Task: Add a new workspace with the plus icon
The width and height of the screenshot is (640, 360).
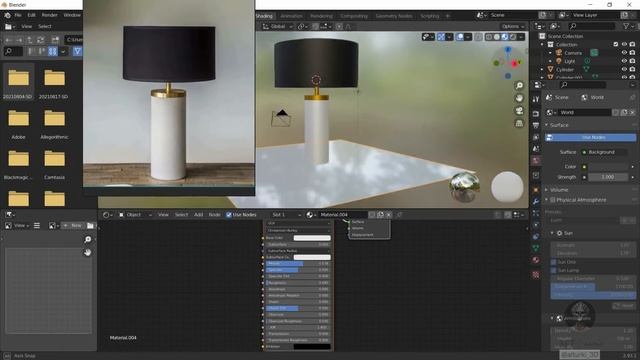Action: [448, 16]
